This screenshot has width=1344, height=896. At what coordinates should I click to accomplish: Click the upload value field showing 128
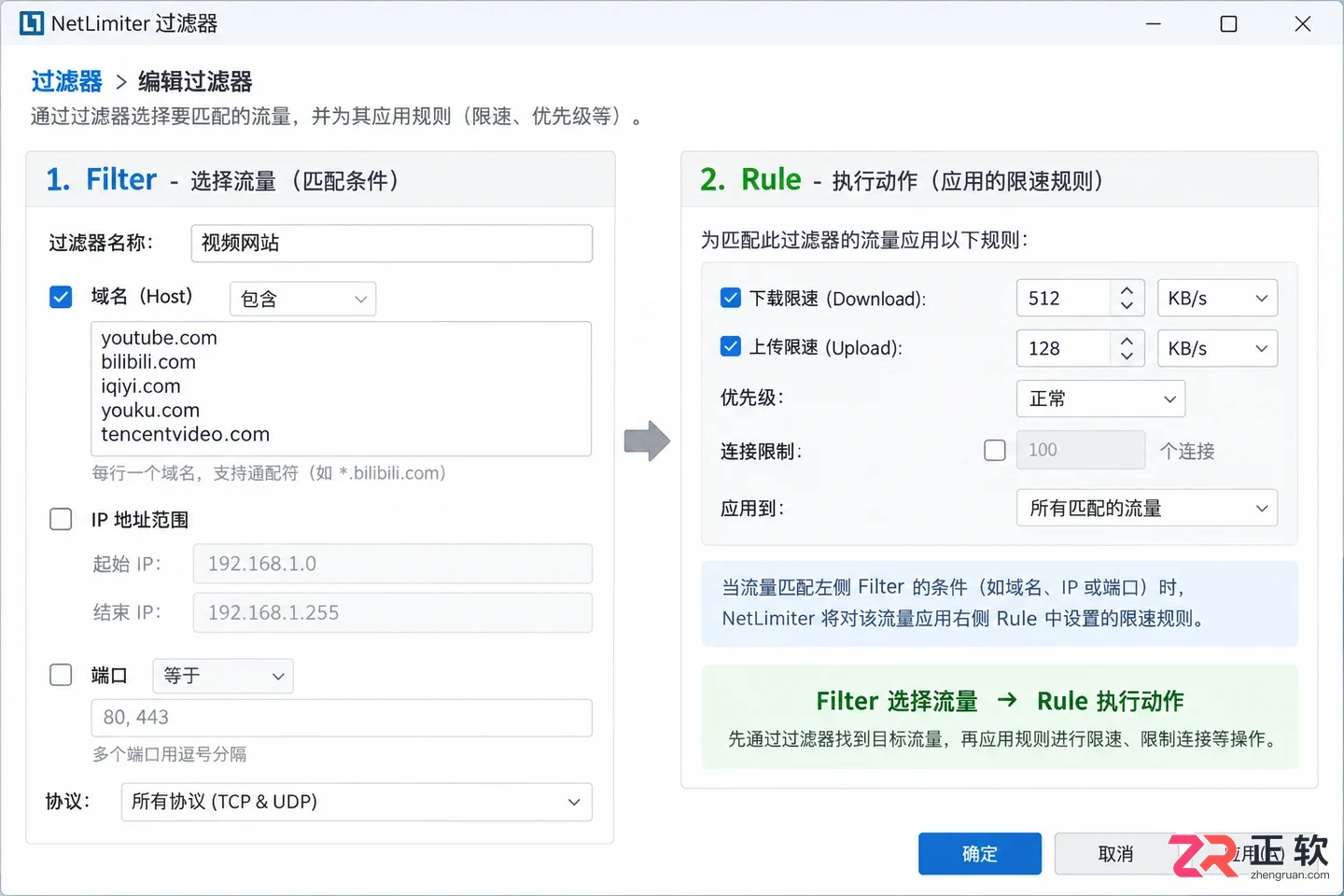point(1064,348)
